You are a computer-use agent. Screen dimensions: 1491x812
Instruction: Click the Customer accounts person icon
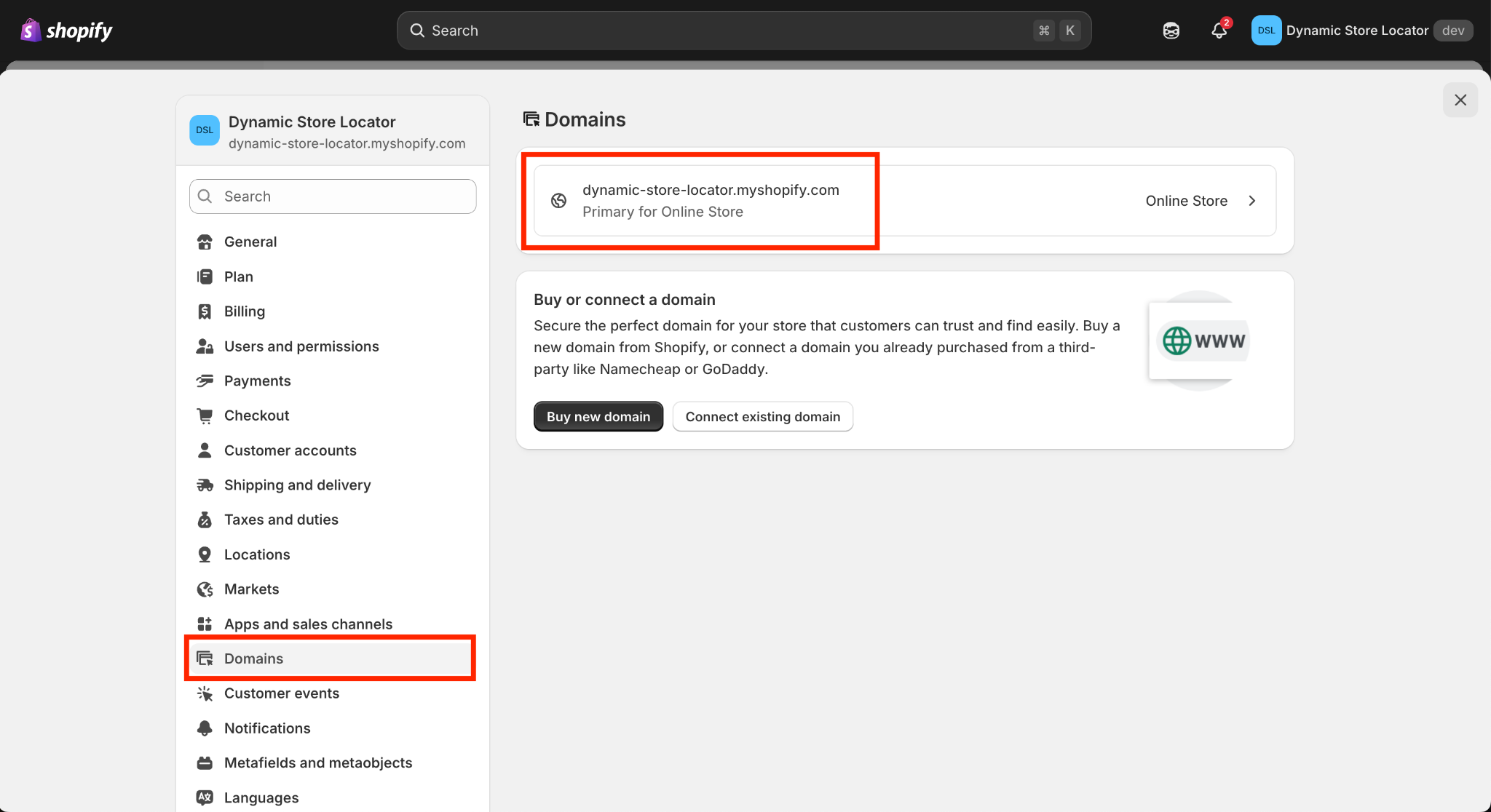(205, 450)
